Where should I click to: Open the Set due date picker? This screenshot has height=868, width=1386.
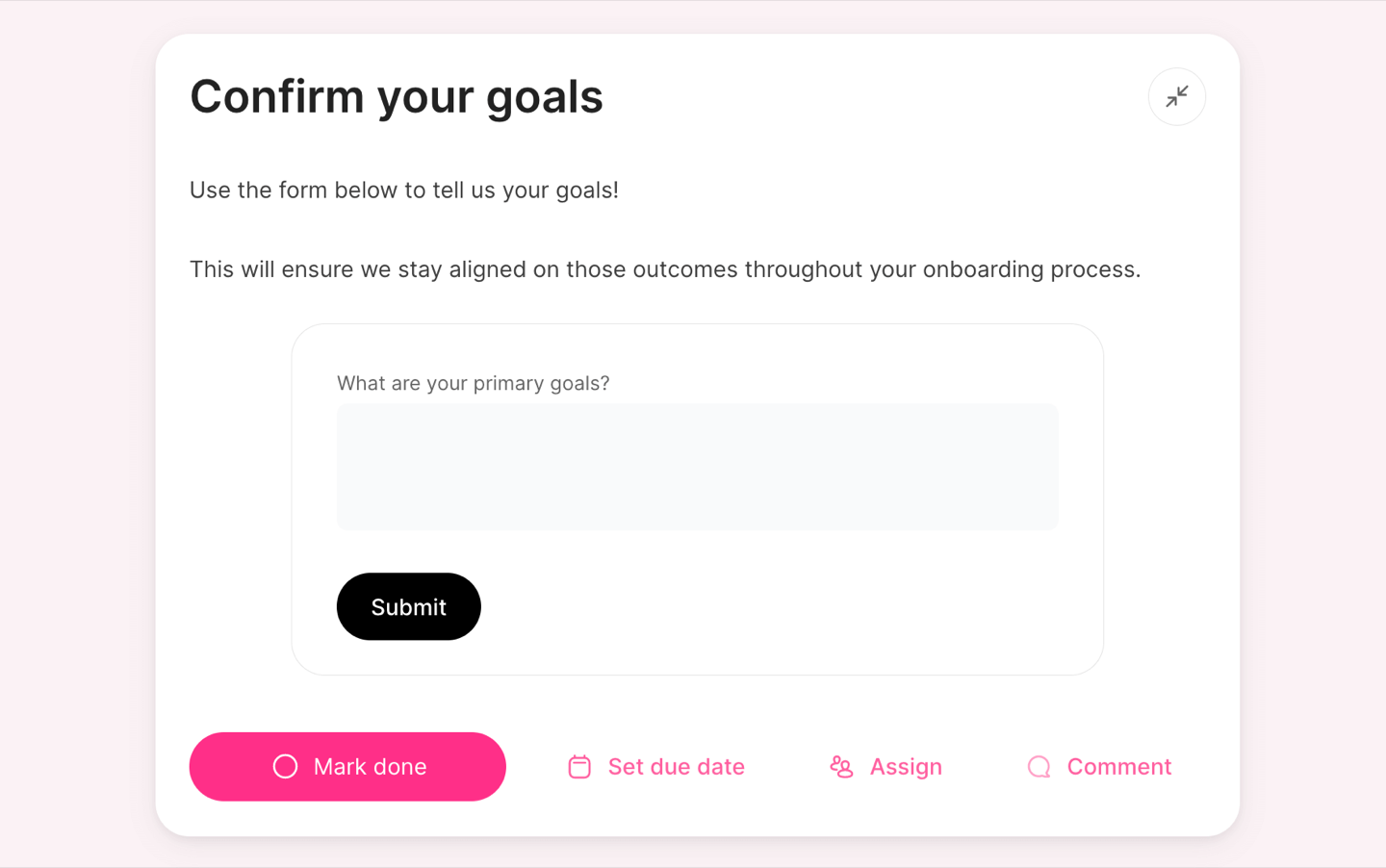point(656,767)
